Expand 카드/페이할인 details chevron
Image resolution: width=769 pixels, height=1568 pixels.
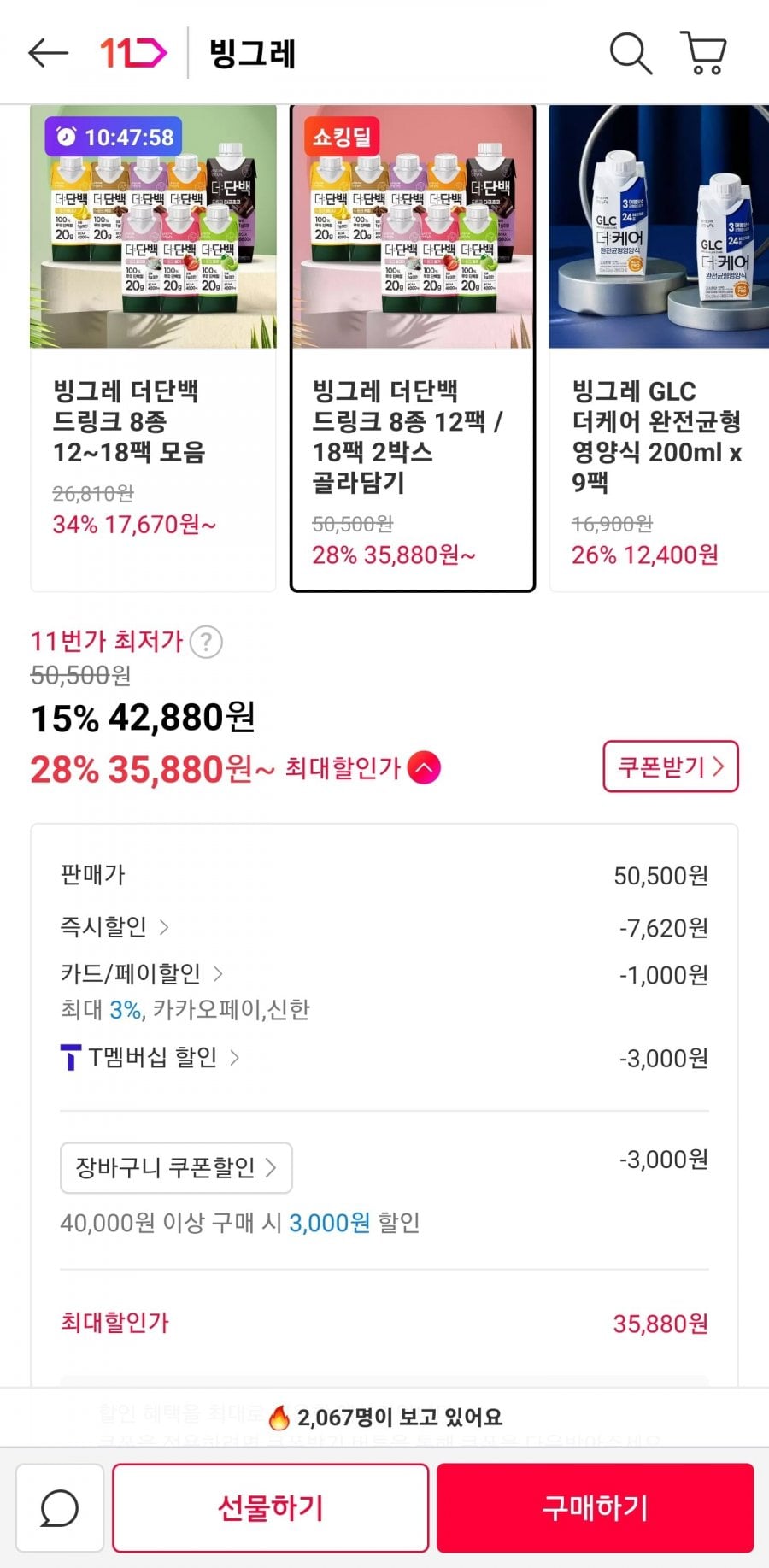[217, 973]
